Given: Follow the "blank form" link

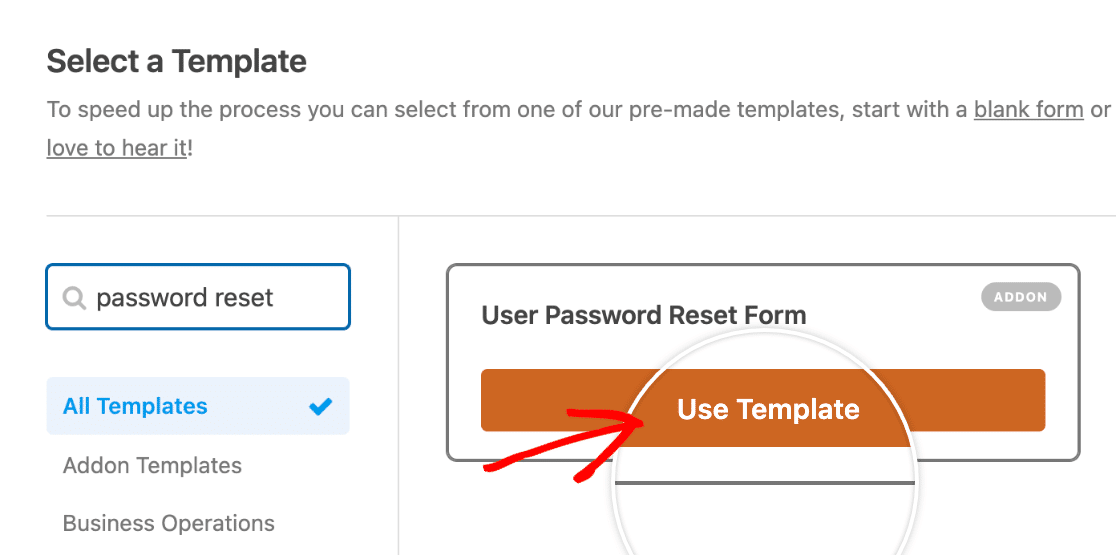Looking at the screenshot, I should [x=1028, y=109].
